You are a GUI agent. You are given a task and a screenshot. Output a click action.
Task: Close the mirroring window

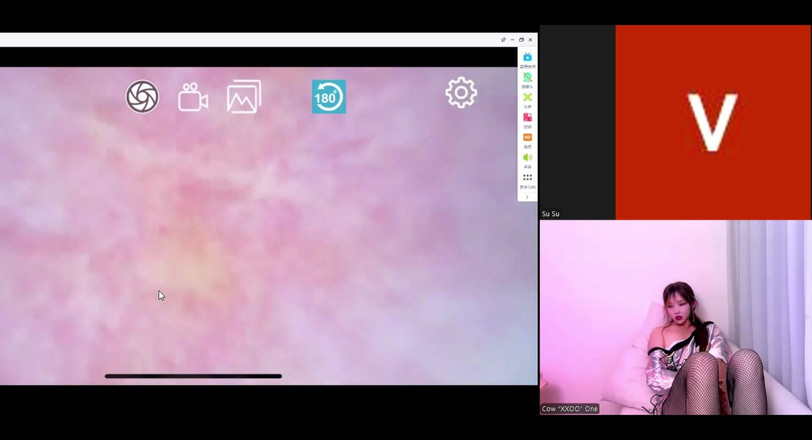coord(530,40)
